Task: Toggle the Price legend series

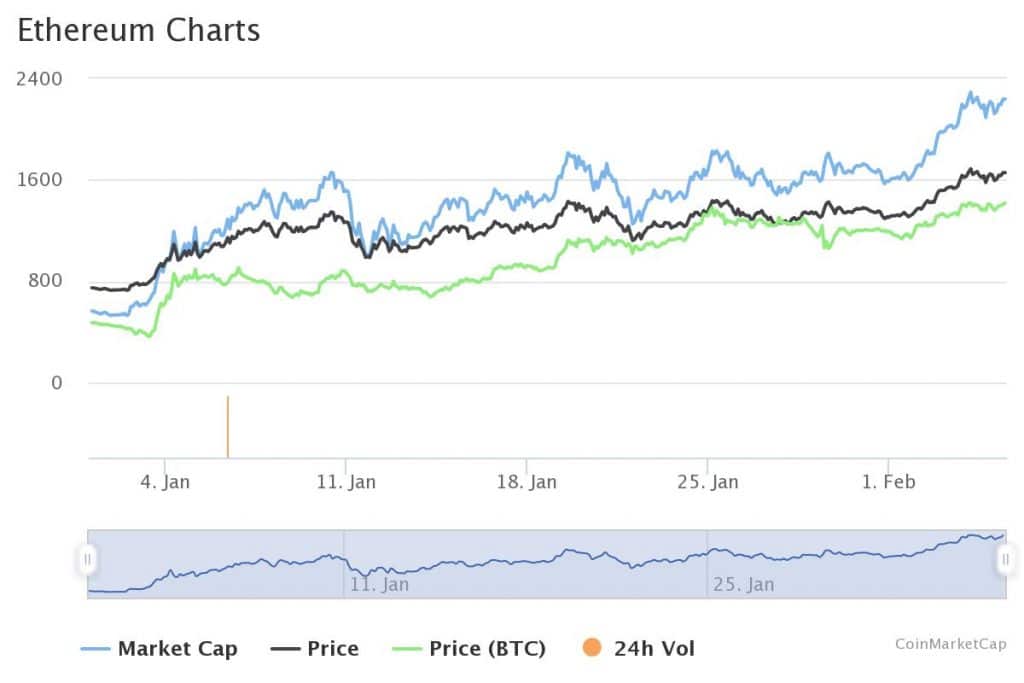Action: [x=332, y=648]
